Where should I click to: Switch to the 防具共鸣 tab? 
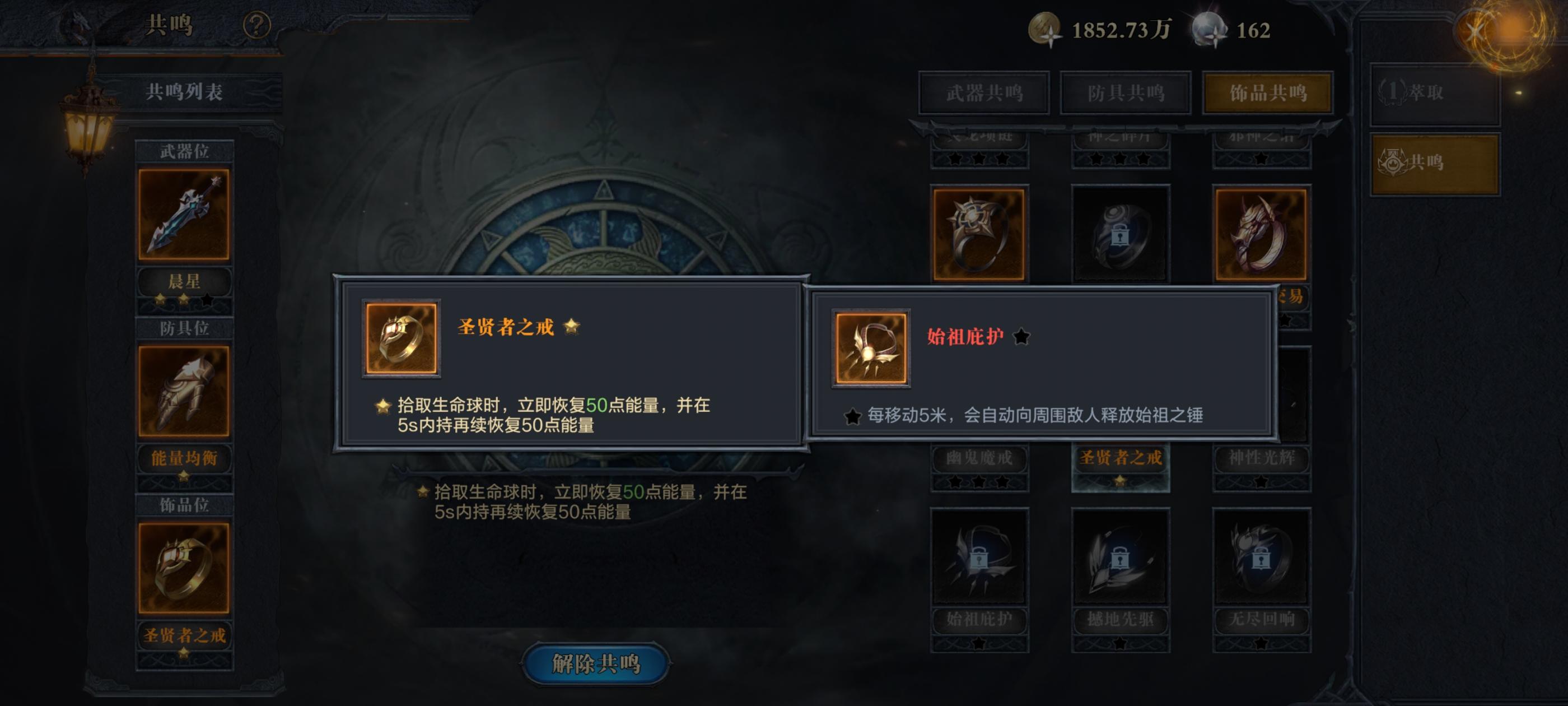coord(1126,92)
